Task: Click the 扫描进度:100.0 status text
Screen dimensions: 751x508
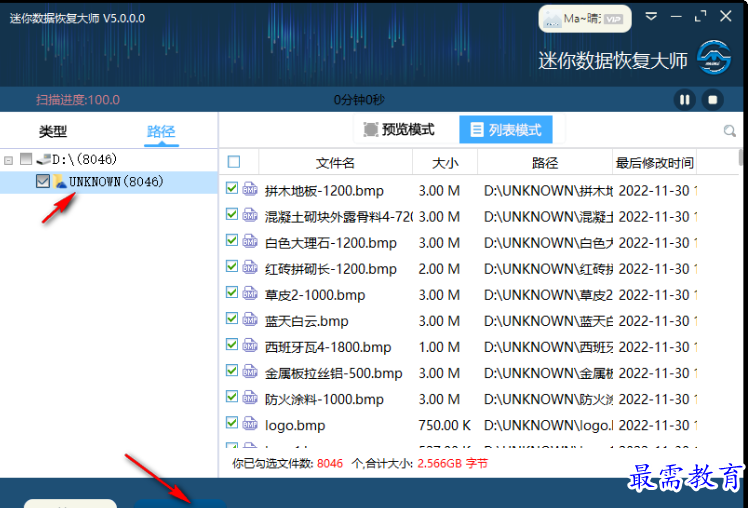Action: [x=78, y=100]
